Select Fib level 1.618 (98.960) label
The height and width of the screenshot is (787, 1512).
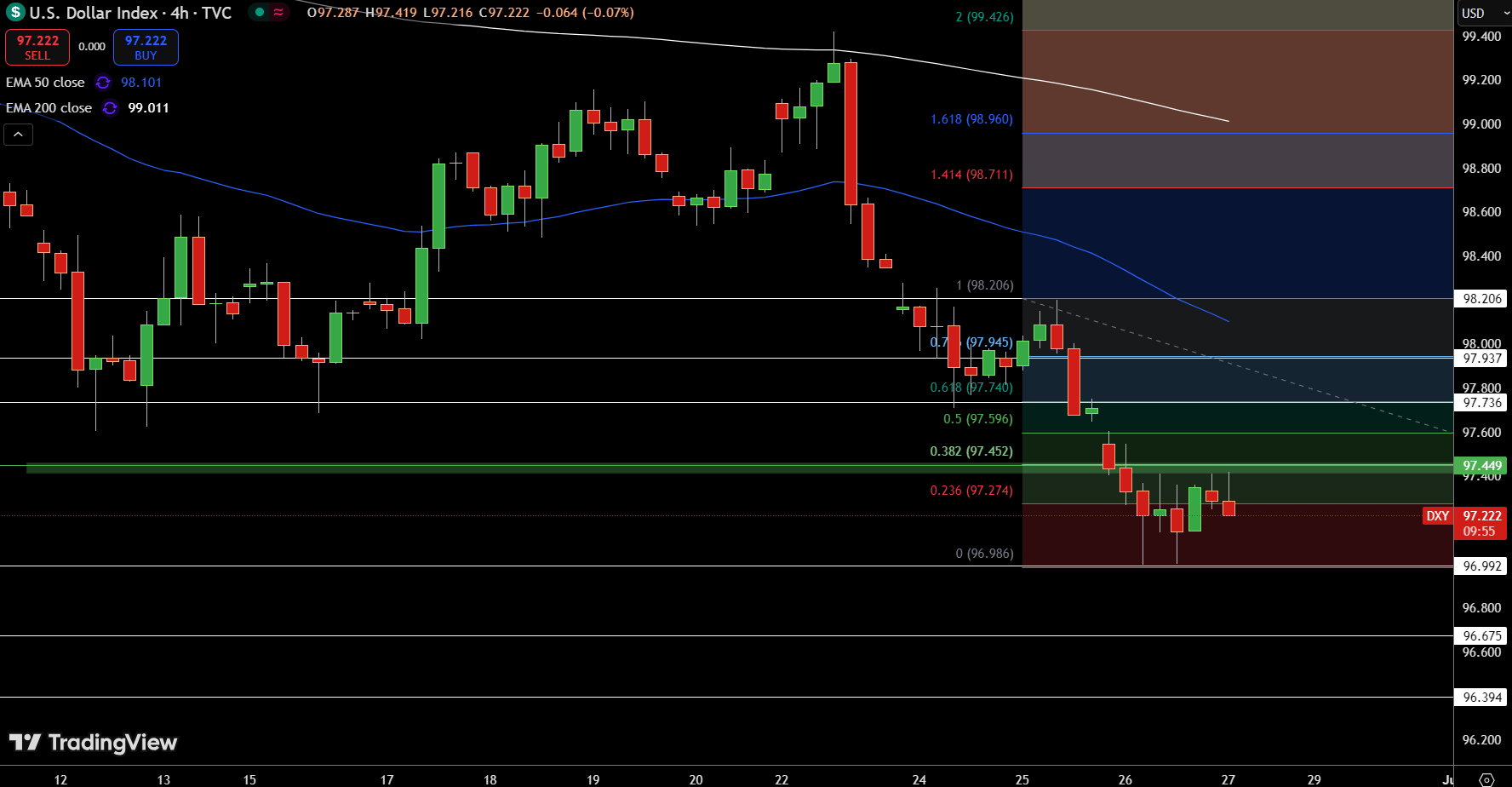pos(971,119)
